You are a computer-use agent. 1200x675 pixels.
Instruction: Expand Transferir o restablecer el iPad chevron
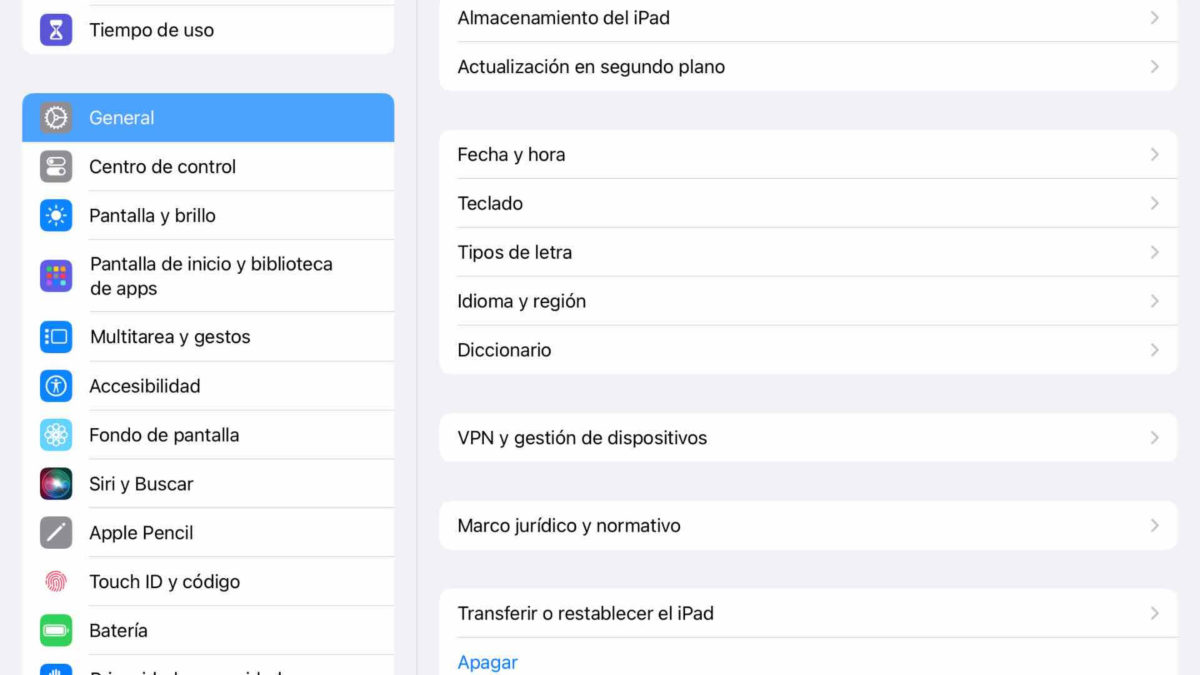pos(1154,613)
